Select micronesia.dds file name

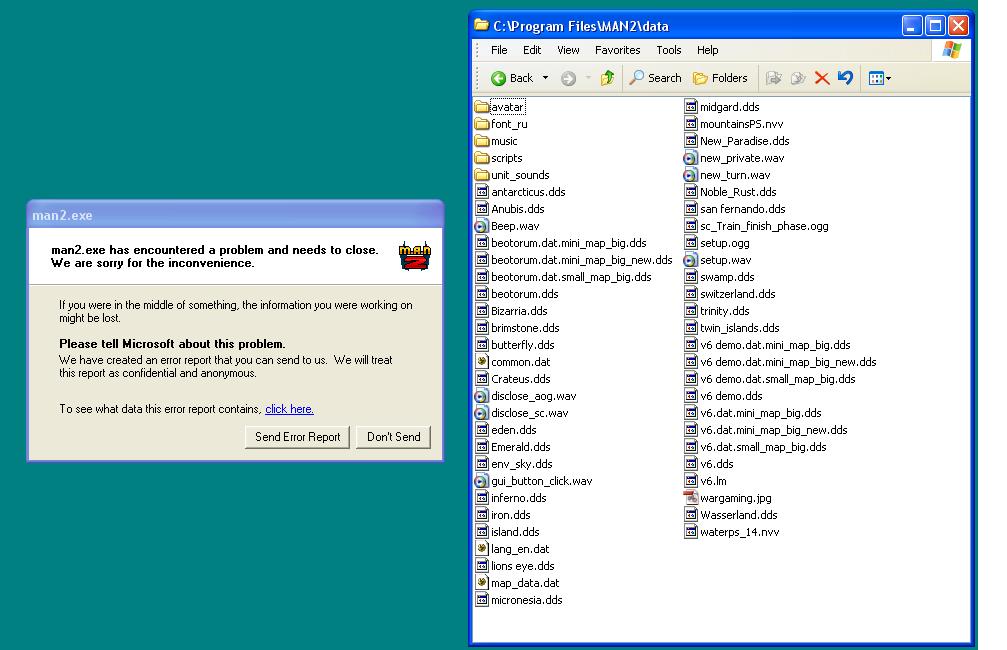[x=527, y=600]
